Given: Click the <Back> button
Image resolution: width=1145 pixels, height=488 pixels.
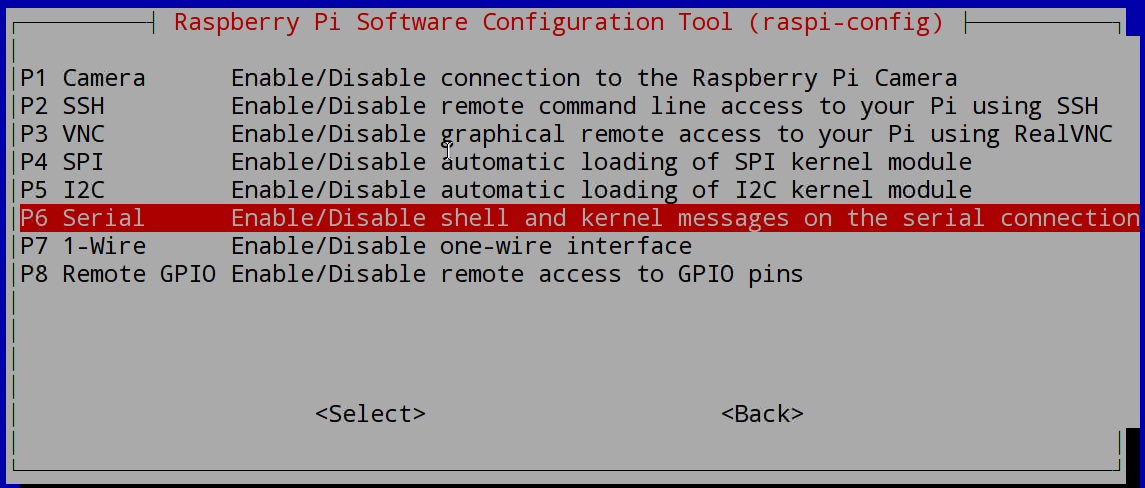Looking at the screenshot, I should (x=762, y=413).
